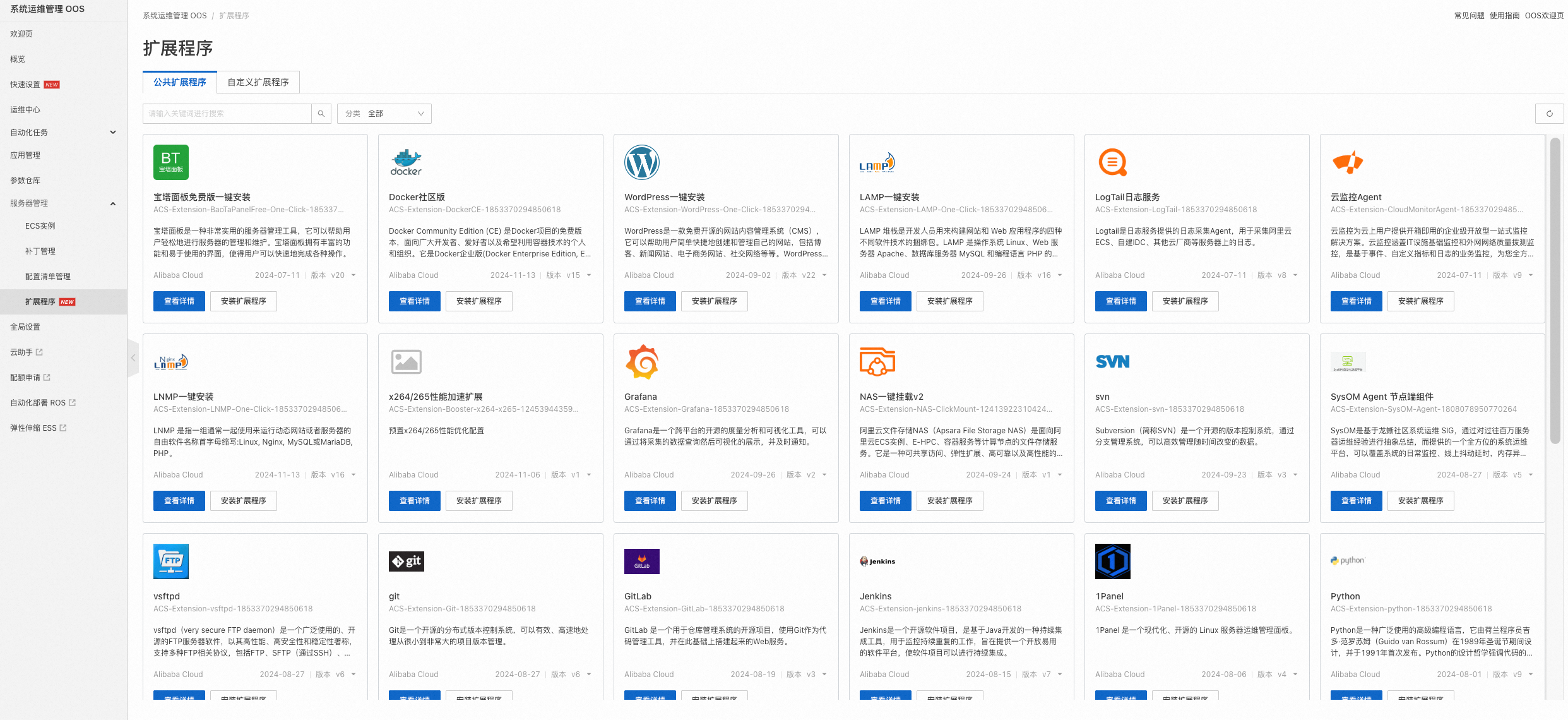Open ECS实例 in the sidebar
Viewport: 1568px width, 720px height.
pos(40,226)
